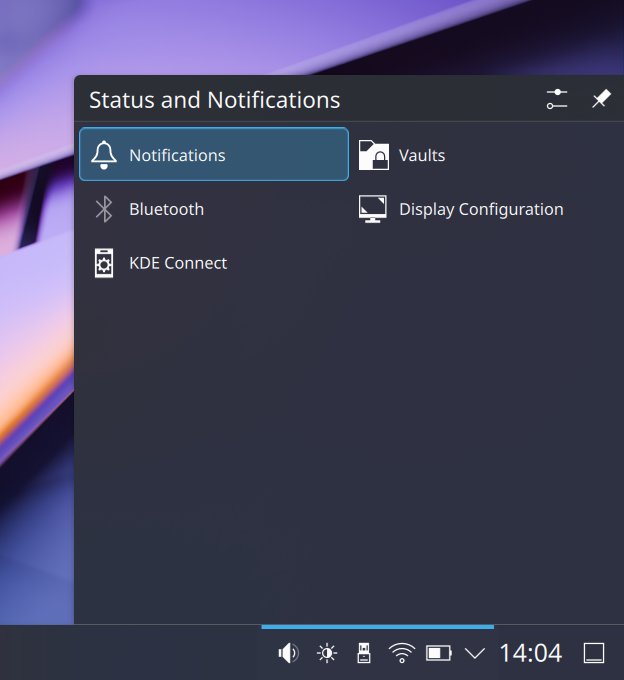Image resolution: width=624 pixels, height=680 pixels.
Task: Open system tray configure sliders icon
Action: [x=557, y=99]
